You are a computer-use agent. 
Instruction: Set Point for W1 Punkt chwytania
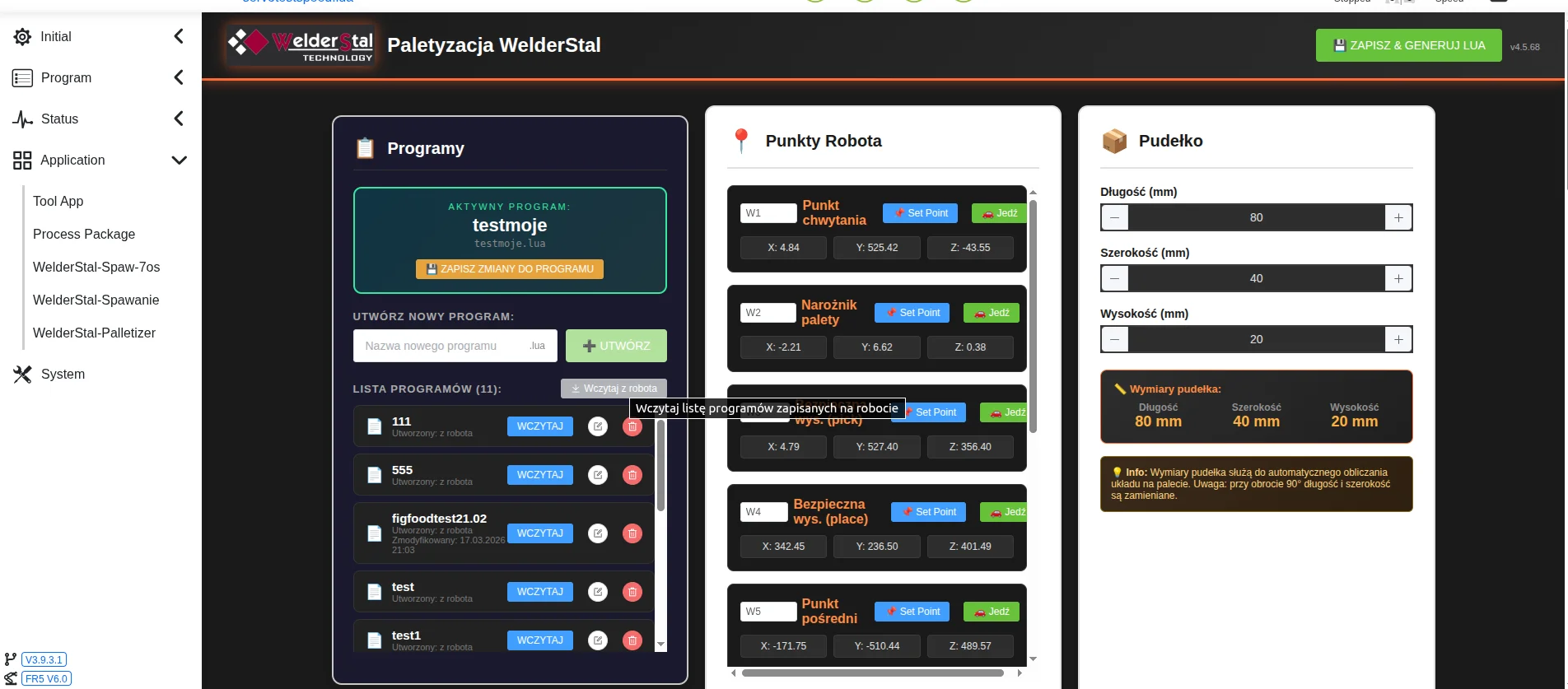[x=921, y=213]
